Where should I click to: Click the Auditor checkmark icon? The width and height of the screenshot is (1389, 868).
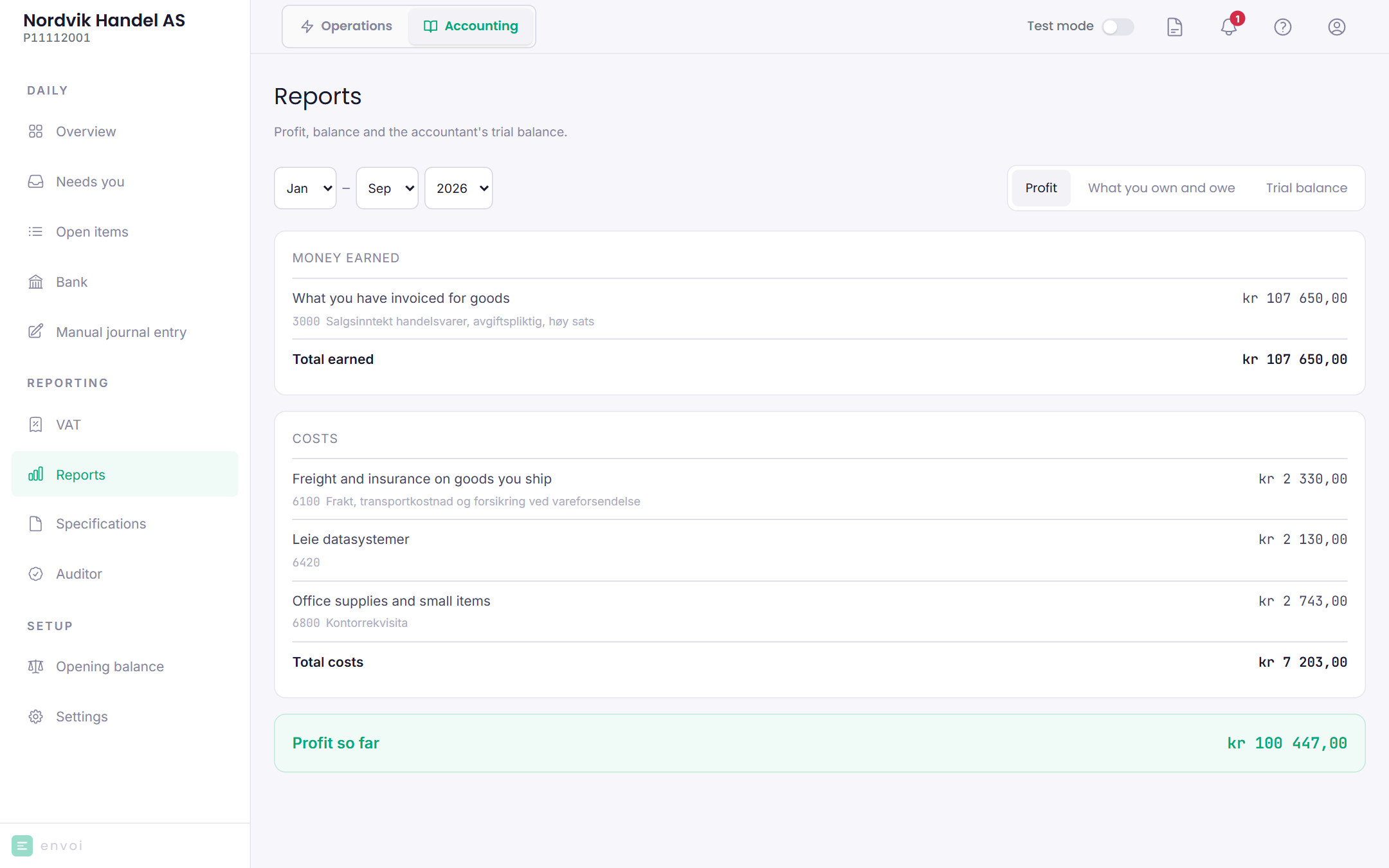pos(36,574)
